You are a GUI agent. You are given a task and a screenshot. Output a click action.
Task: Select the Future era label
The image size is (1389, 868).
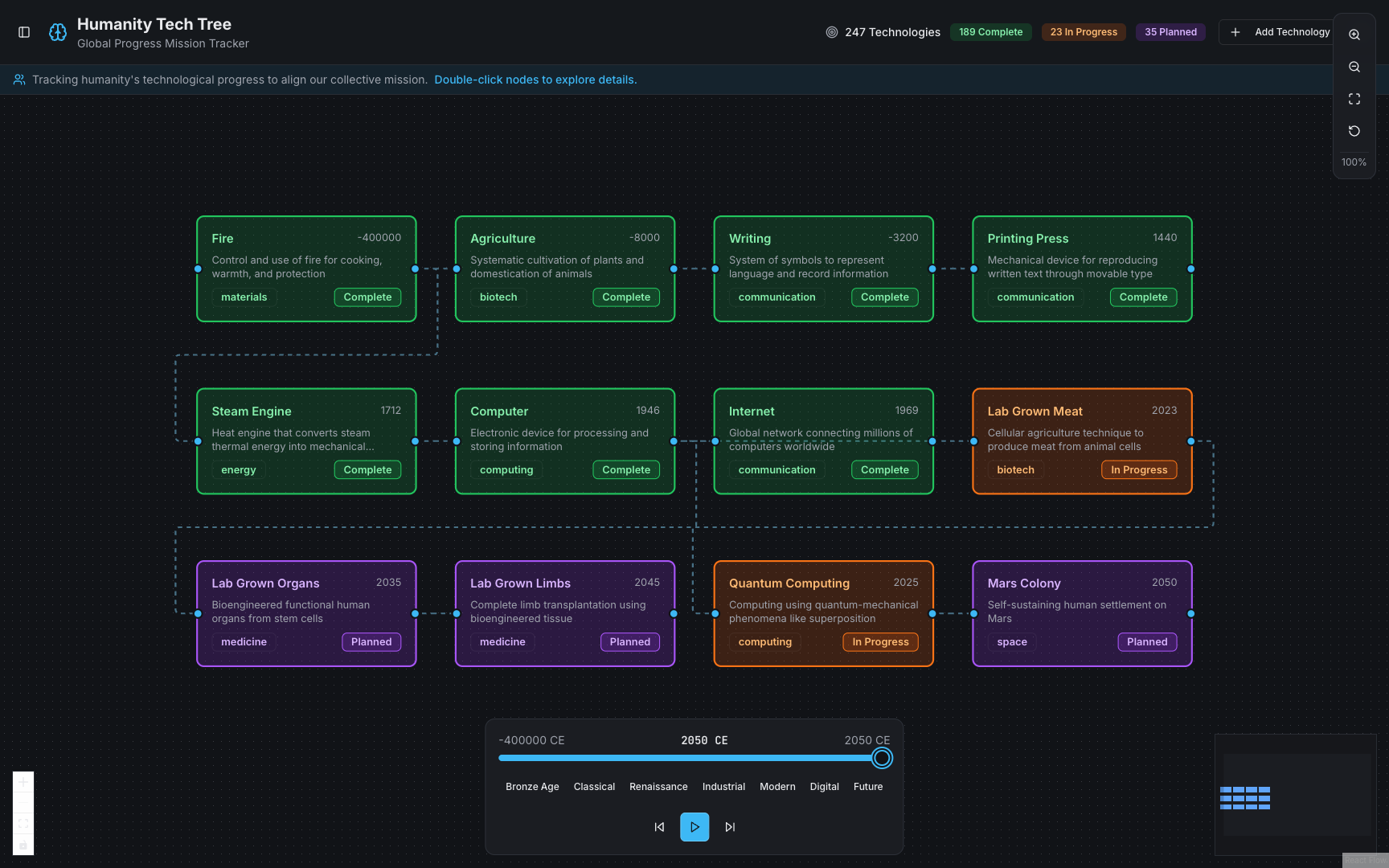868,787
